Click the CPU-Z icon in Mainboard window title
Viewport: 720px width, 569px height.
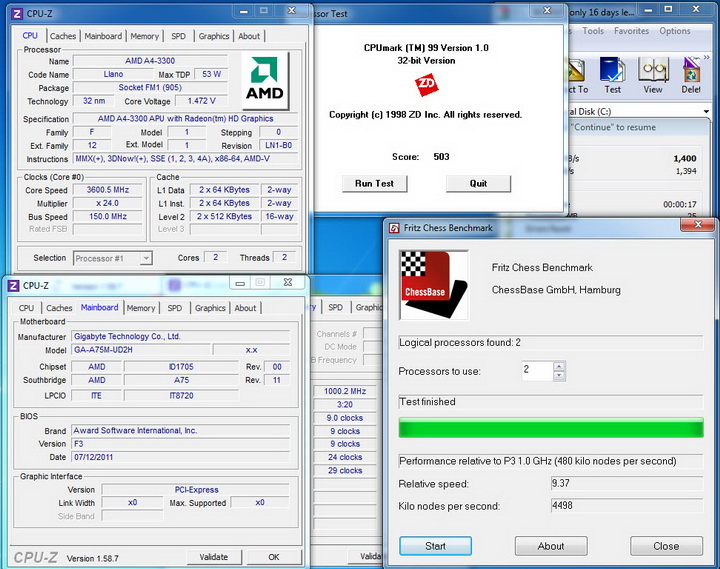click(13, 286)
